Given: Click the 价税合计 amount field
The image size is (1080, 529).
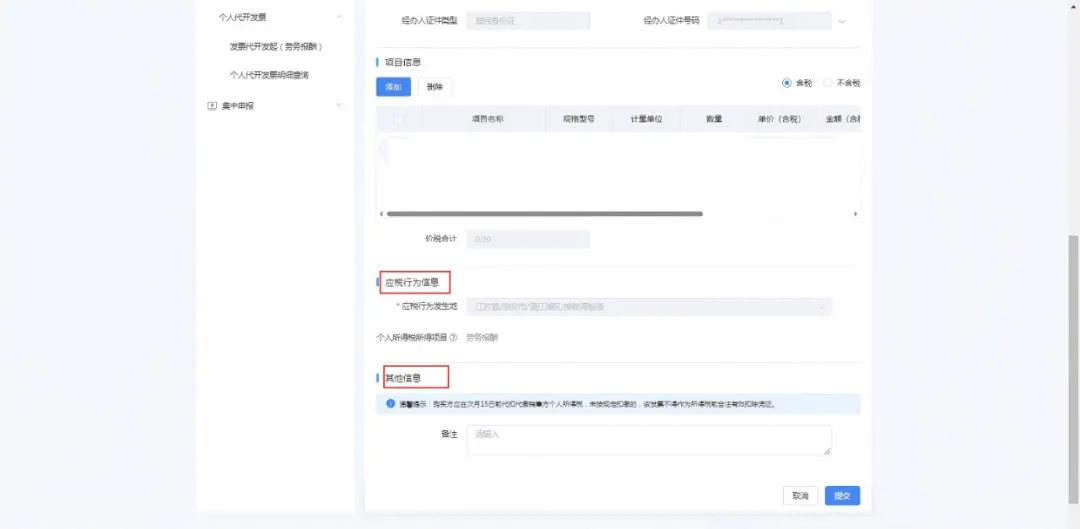Looking at the screenshot, I should coord(528,239).
